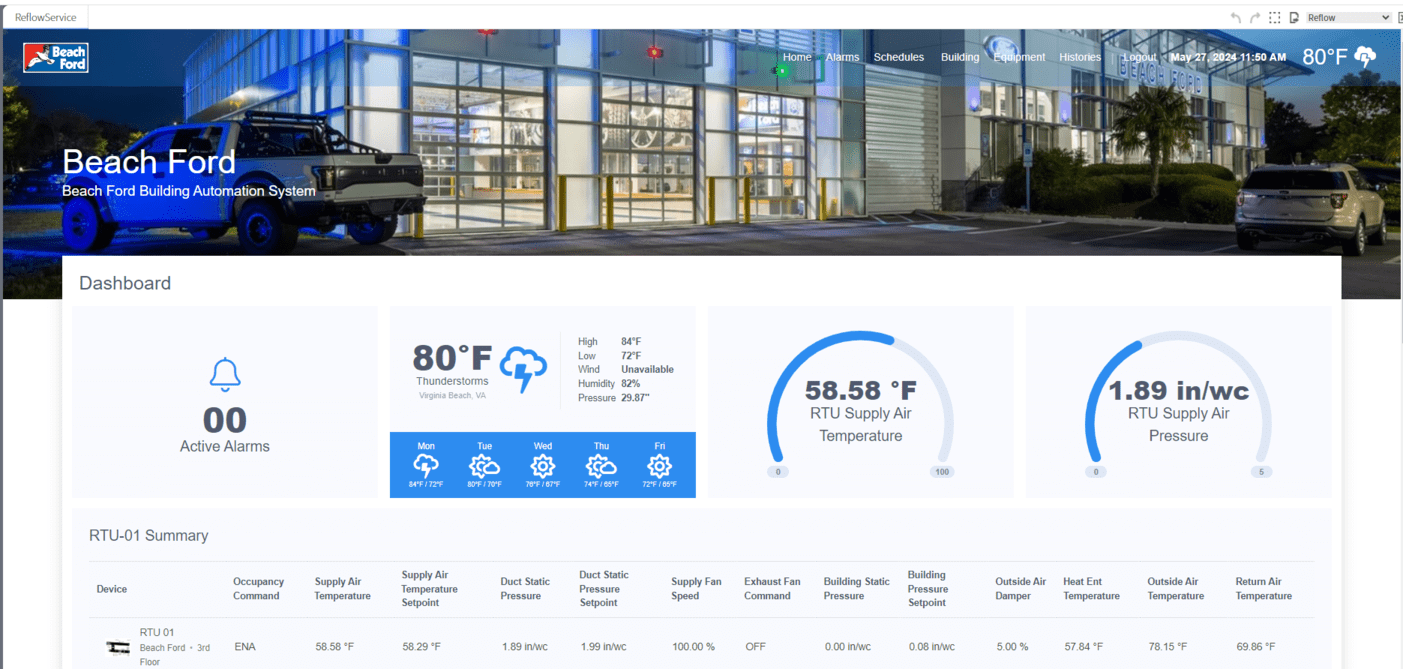Click the Supply Air Temperature Setpoint column header
The image size is (1403, 669).
click(x=430, y=588)
